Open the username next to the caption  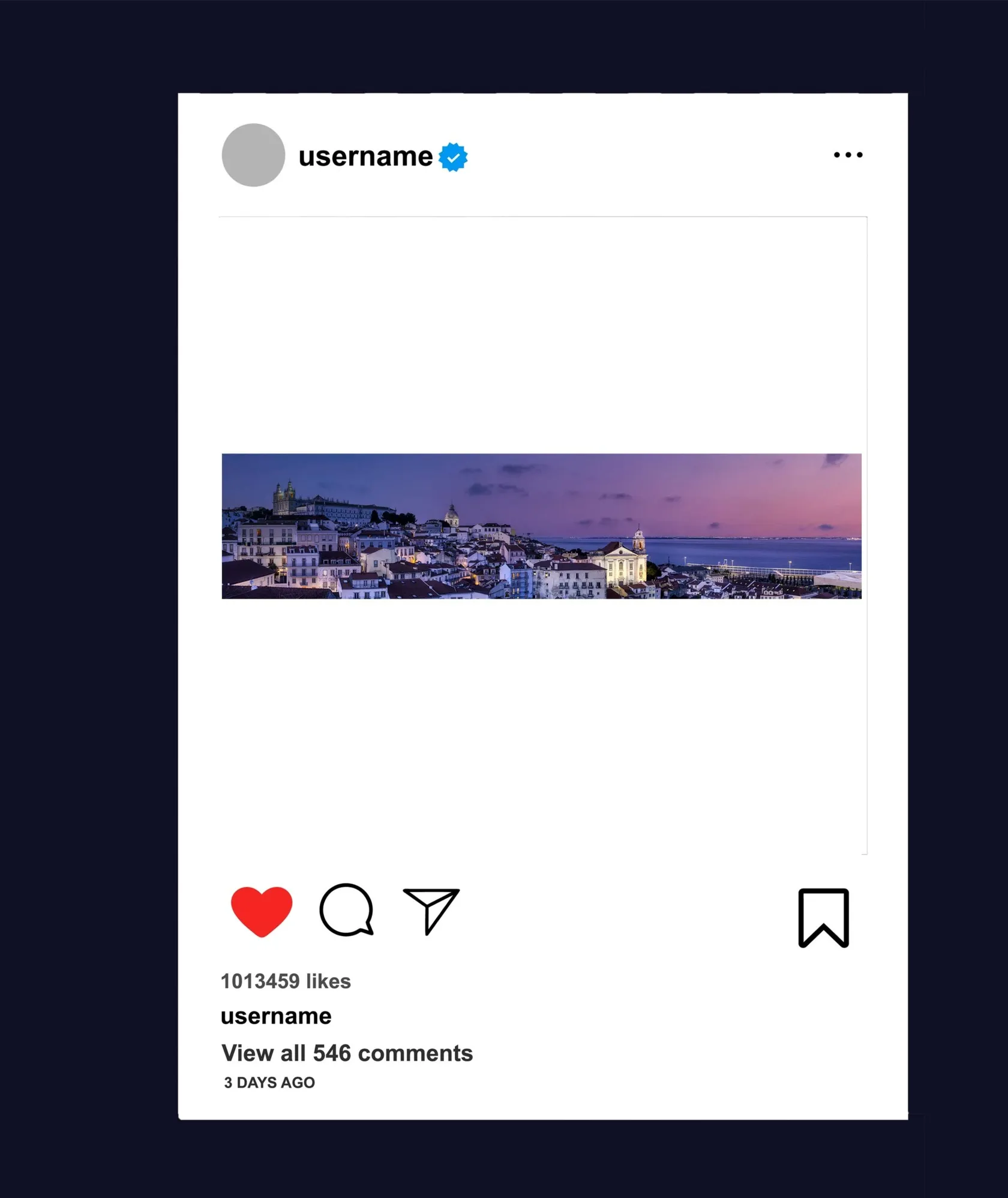(x=276, y=1016)
